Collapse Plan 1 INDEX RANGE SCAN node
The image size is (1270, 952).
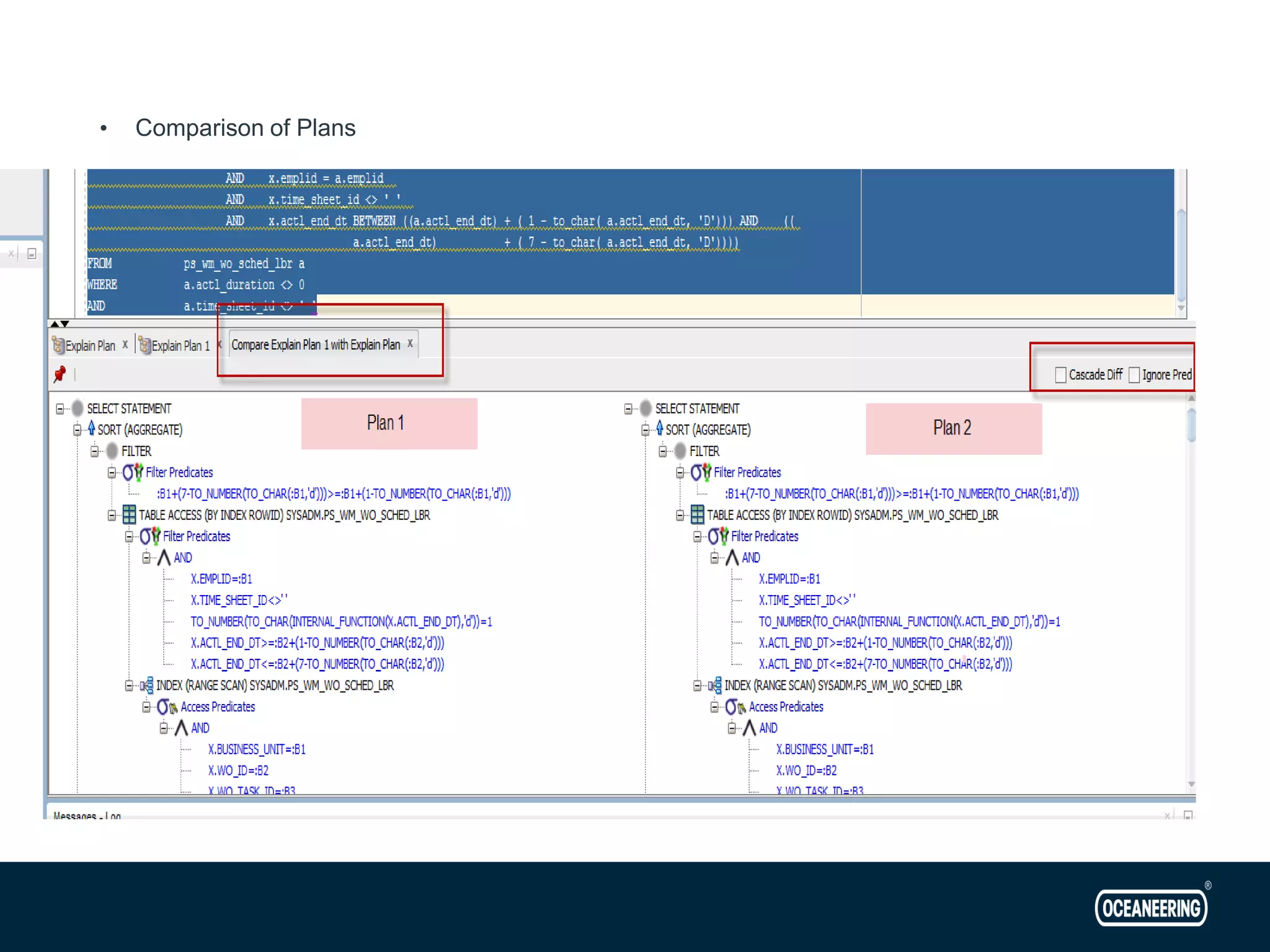[129, 685]
